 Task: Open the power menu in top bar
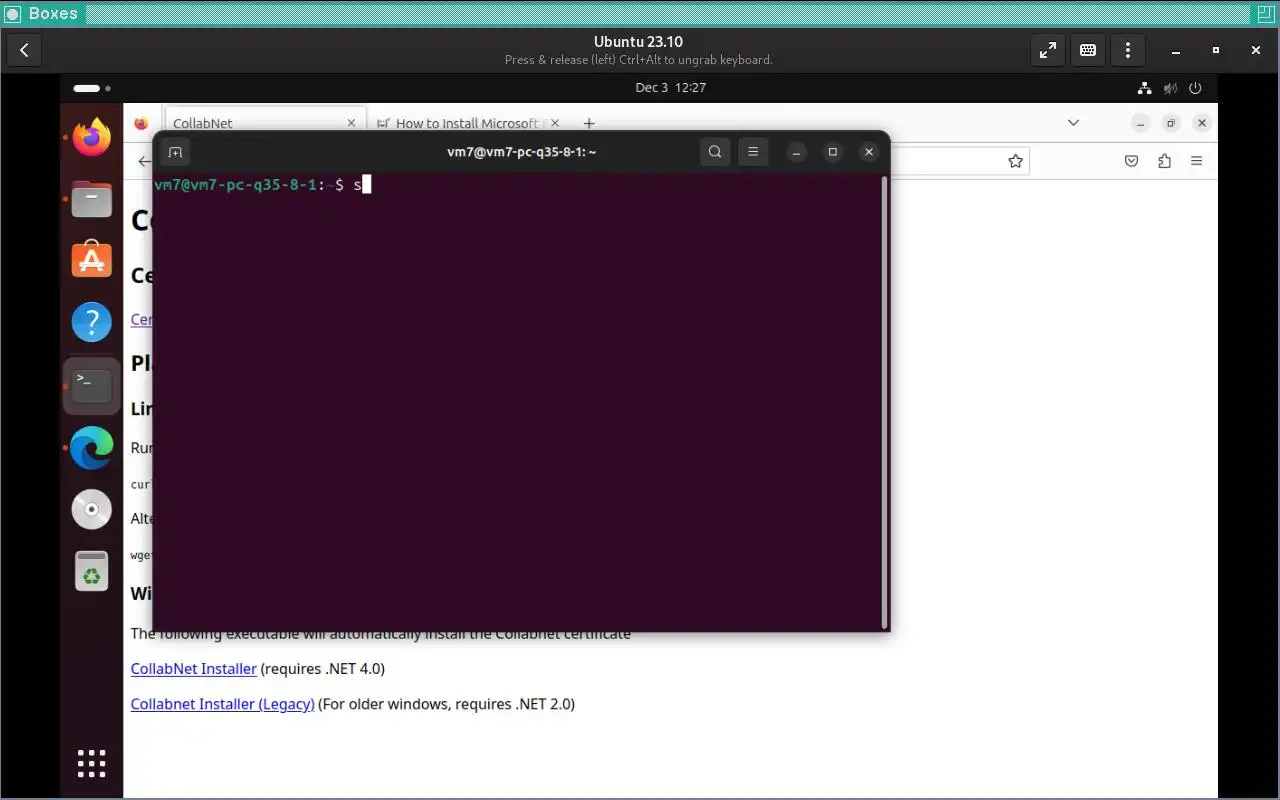(1196, 88)
